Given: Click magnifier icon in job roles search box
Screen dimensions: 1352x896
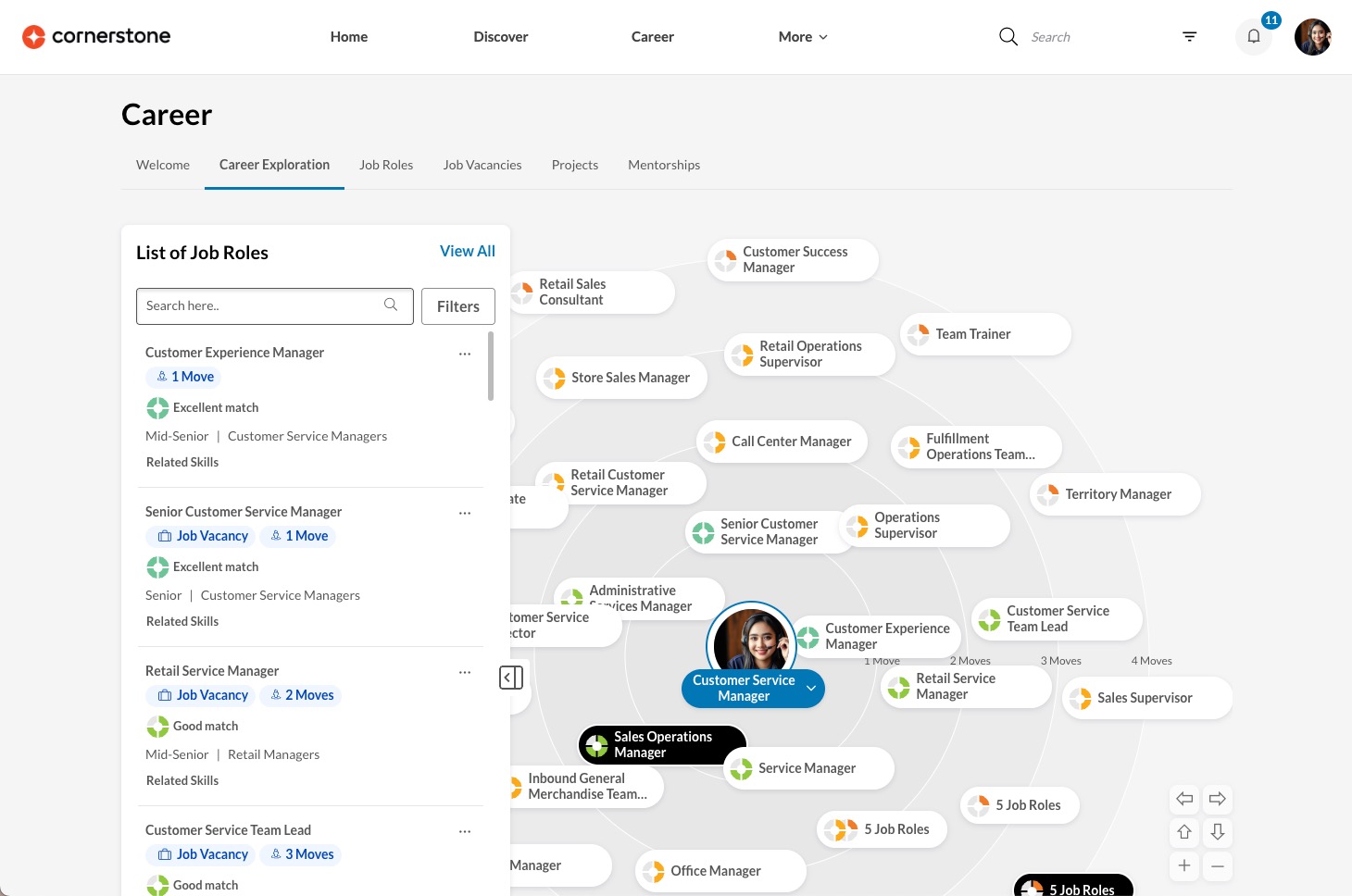Looking at the screenshot, I should [391, 305].
